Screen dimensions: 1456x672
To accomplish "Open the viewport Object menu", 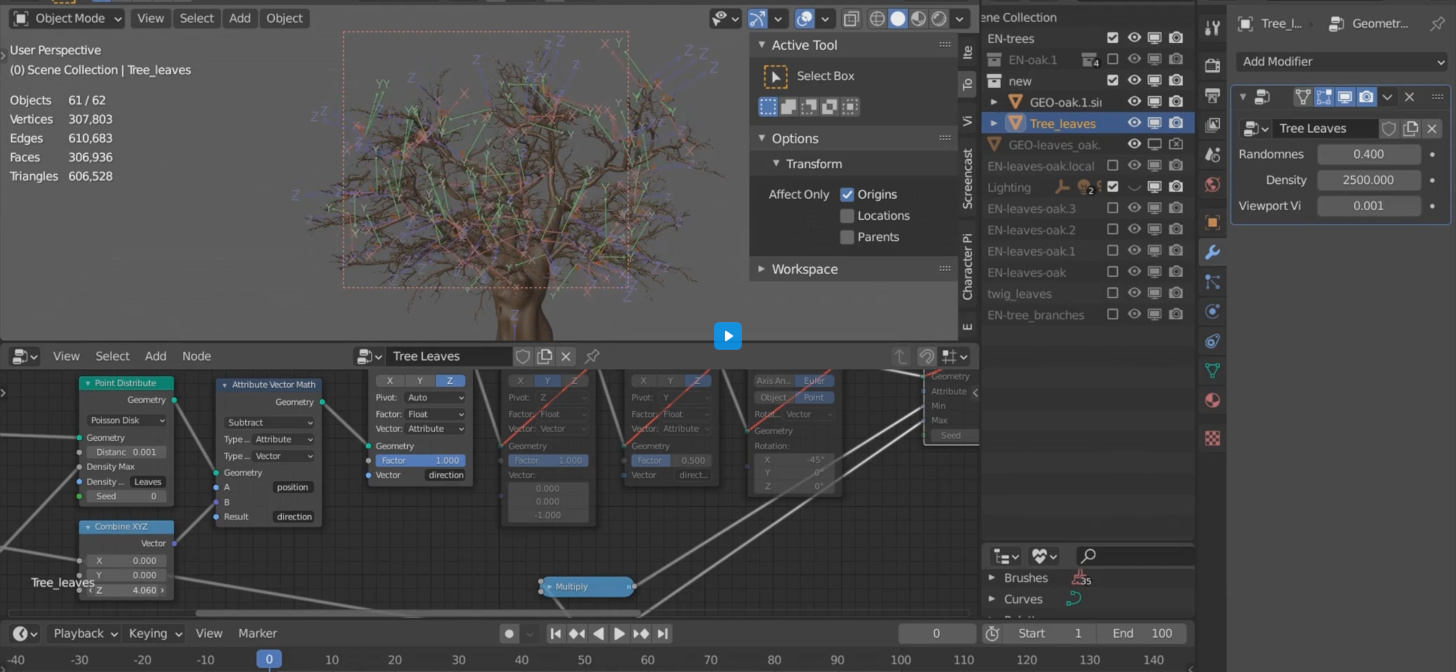I will [x=284, y=18].
